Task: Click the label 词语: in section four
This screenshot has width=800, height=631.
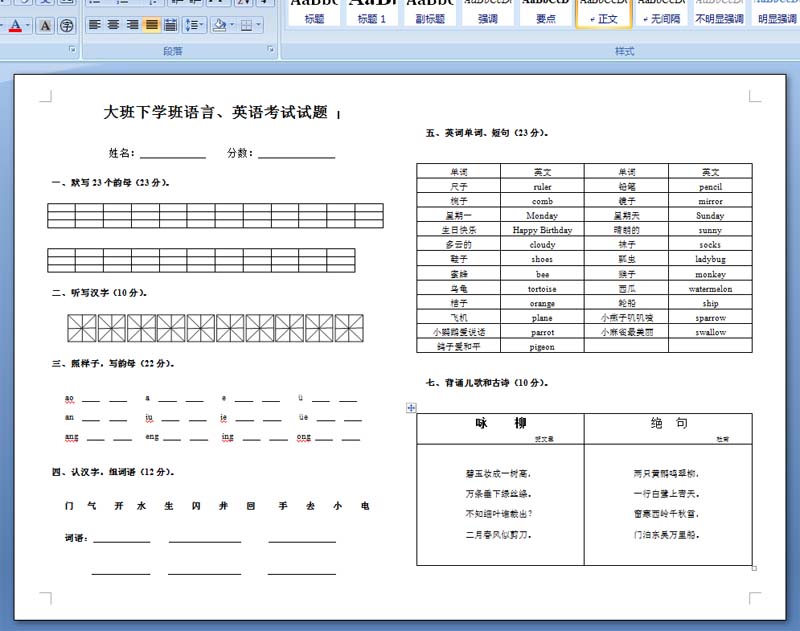Action: point(76,538)
